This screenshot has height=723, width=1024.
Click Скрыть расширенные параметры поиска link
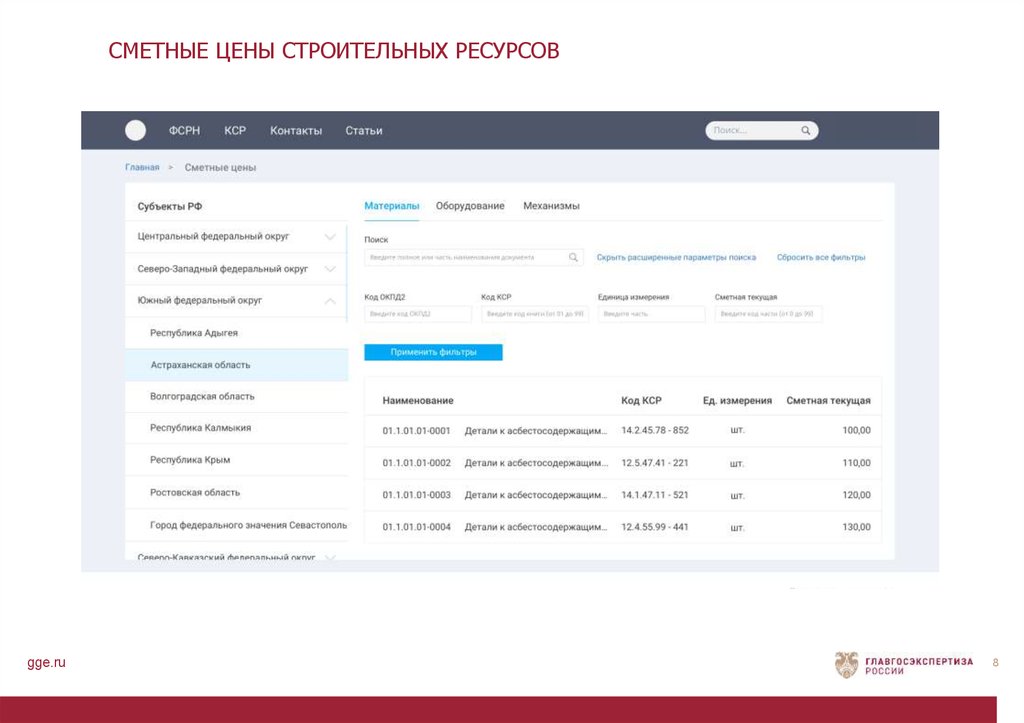[x=676, y=258]
